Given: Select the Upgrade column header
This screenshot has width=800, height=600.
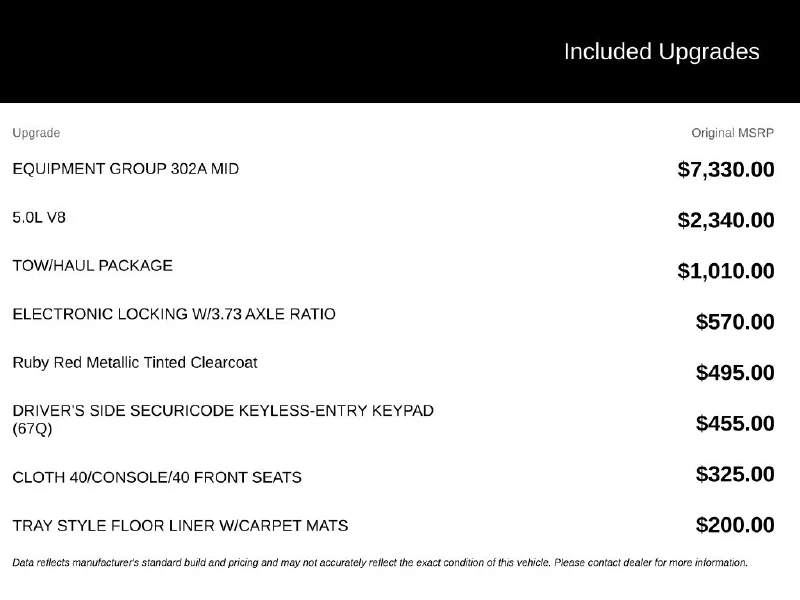Looking at the screenshot, I should pos(36,133).
